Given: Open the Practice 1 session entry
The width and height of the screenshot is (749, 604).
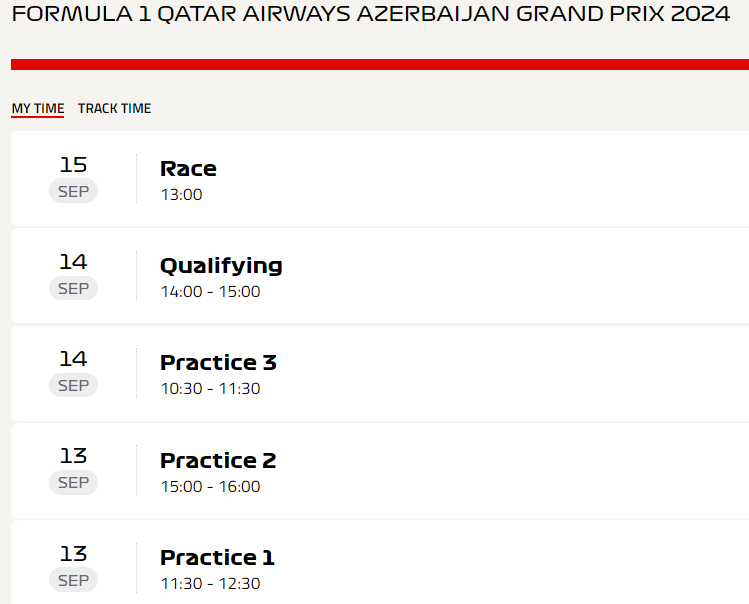Looking at the screenshot, I should click(380, 562).
